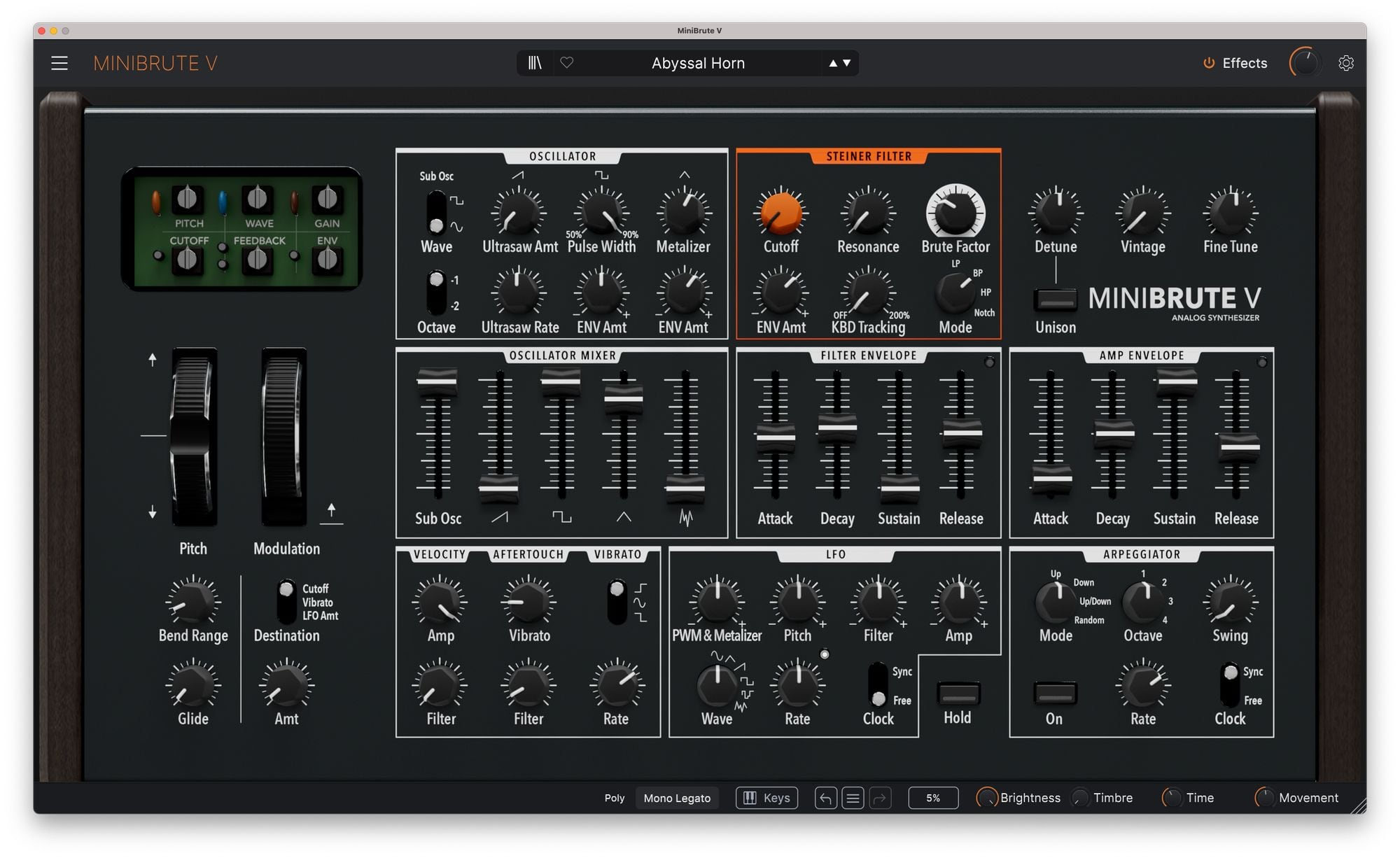
Task: Switch to the Aftertouch tab
Action: click(528, 554)
